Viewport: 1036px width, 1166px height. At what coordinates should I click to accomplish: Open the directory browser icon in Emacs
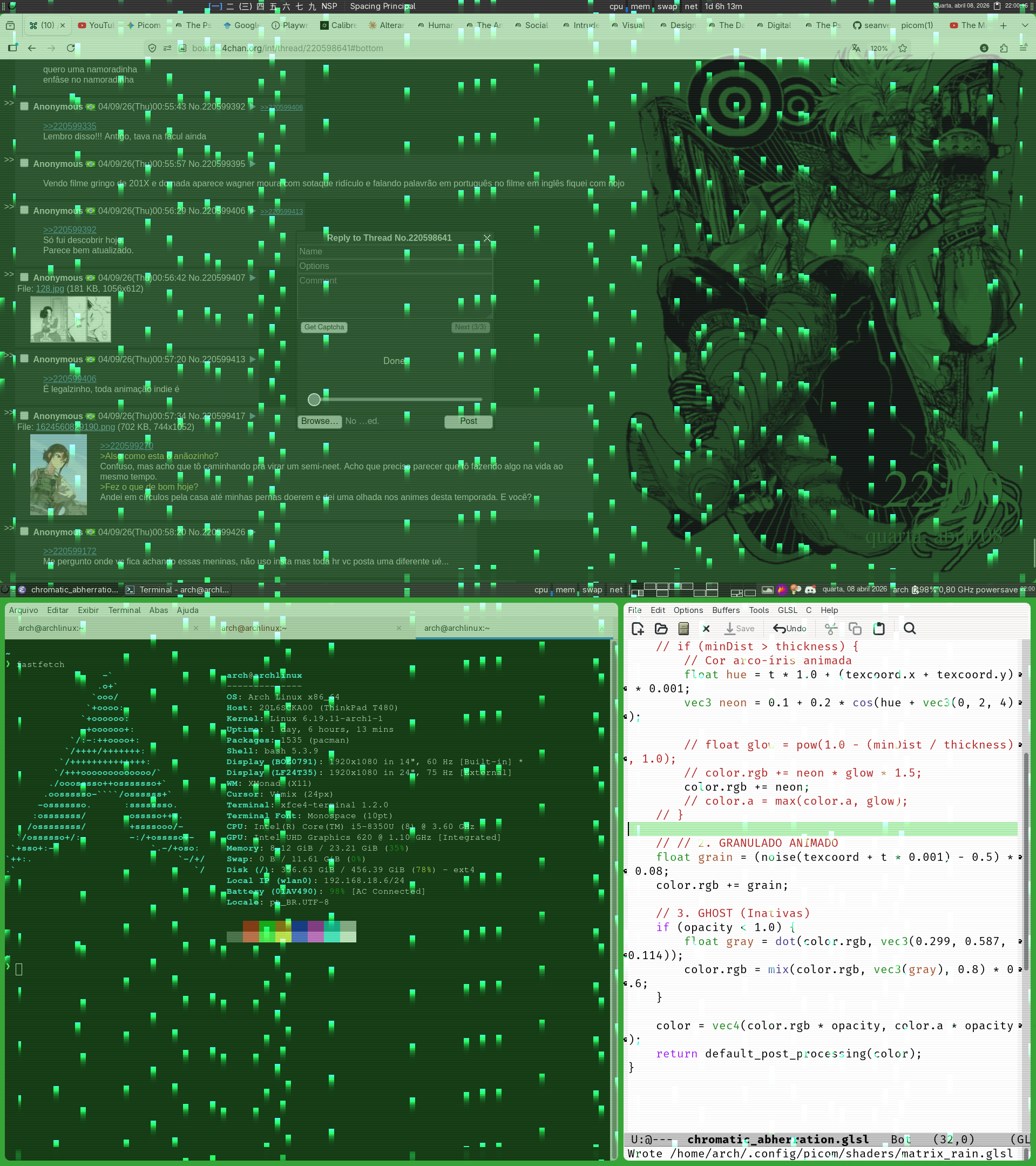pos(683,629)
